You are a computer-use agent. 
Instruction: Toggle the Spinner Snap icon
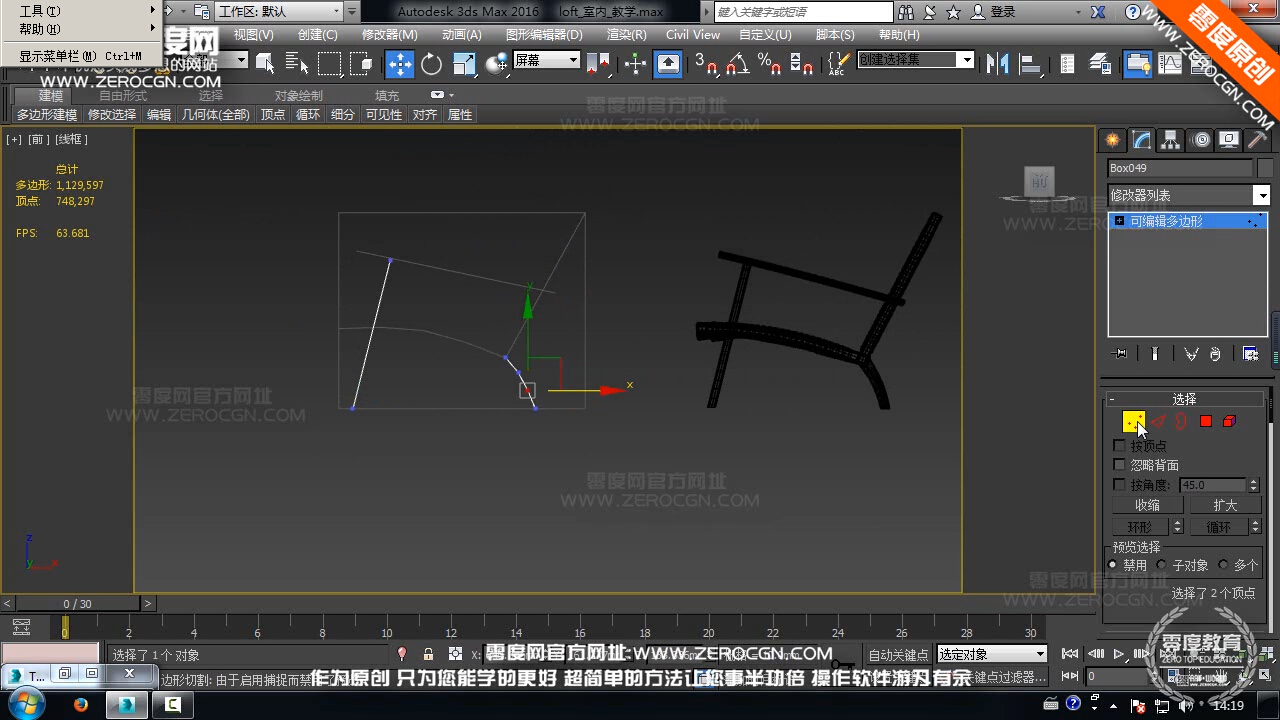(801, 64)
